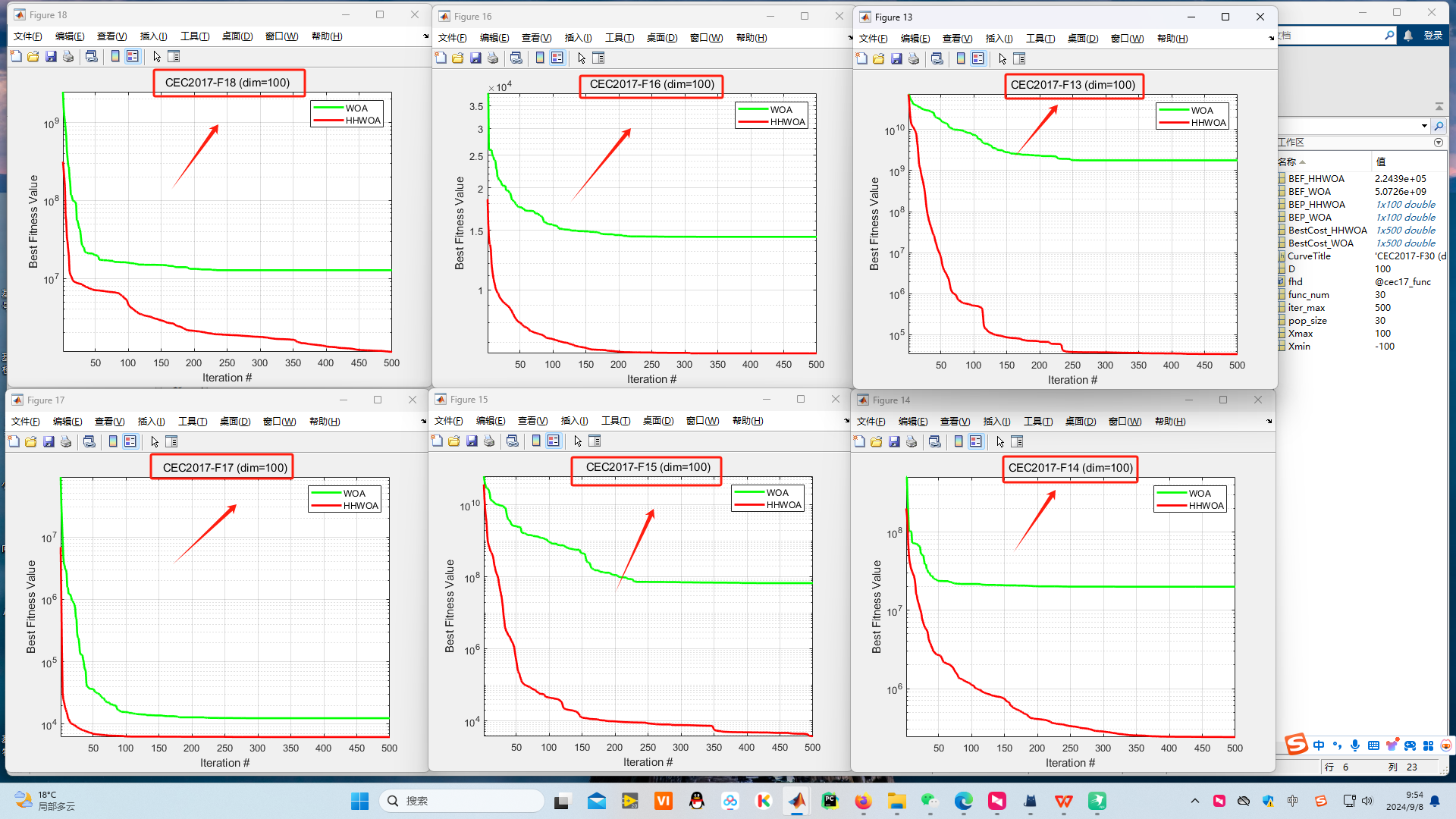Image resolution: width=1456 pixels, height=819 pixels.
Task: Click search magnifier beside folder path dropdown
Action: 1439,126
